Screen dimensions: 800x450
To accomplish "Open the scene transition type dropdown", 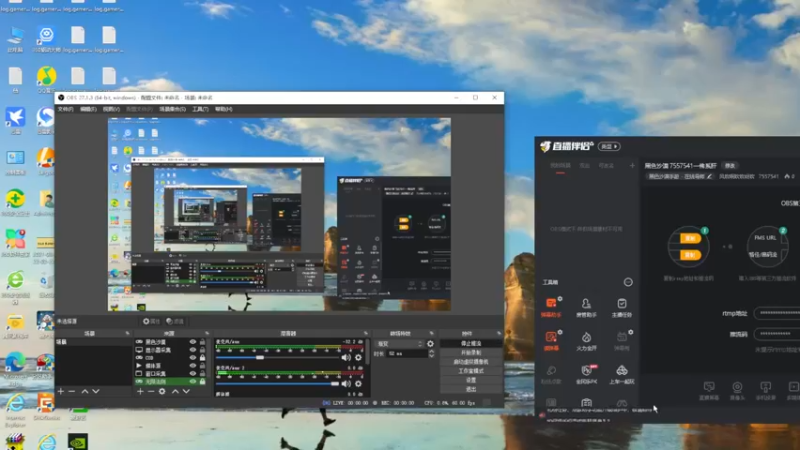I will pos(399,344).
